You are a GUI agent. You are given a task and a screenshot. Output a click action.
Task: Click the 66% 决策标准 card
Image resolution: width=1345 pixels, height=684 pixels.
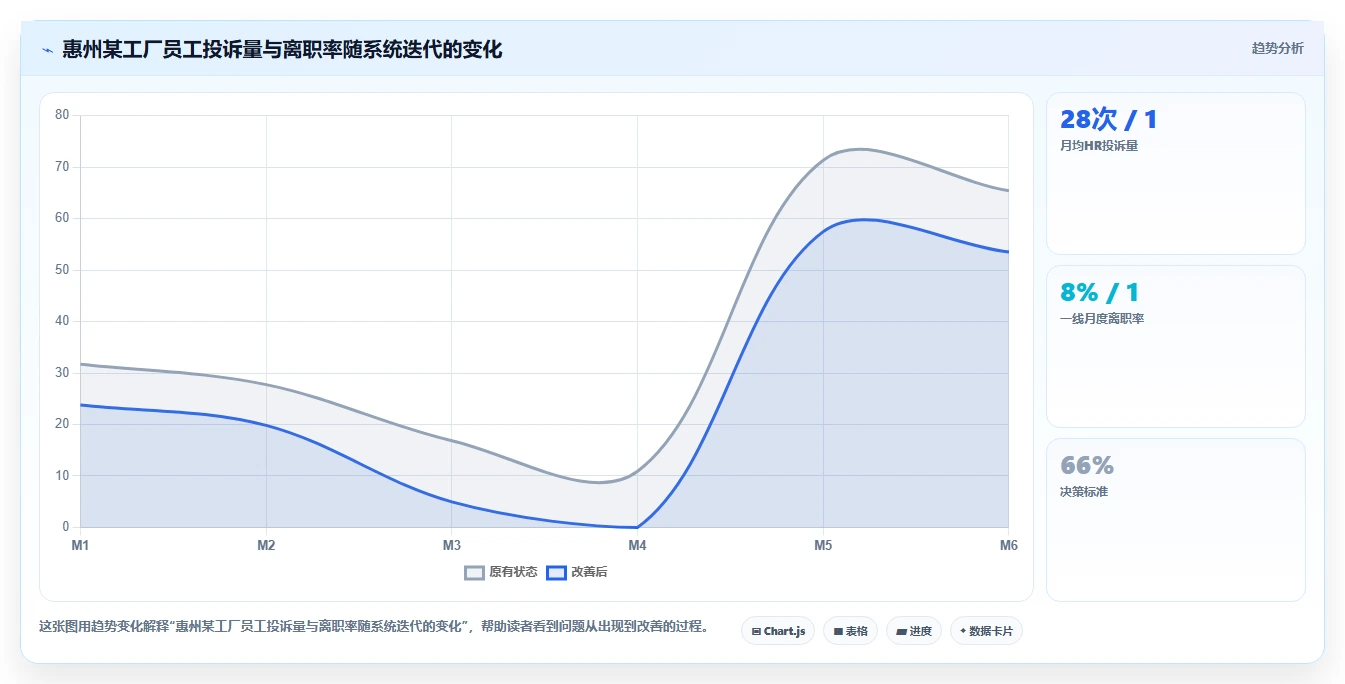pos(1176,520)
